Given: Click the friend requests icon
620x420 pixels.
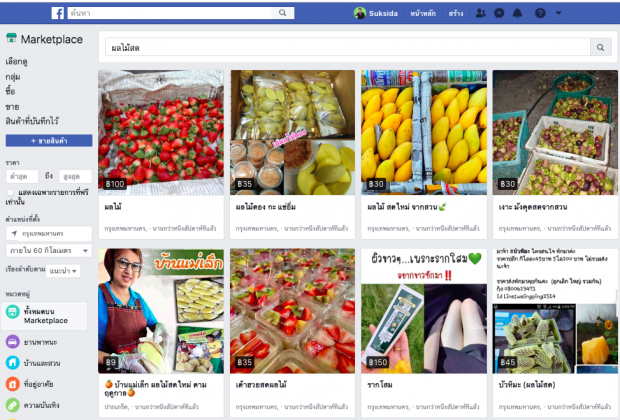Looking at the screenshot, I should click(x=480, y=13).
